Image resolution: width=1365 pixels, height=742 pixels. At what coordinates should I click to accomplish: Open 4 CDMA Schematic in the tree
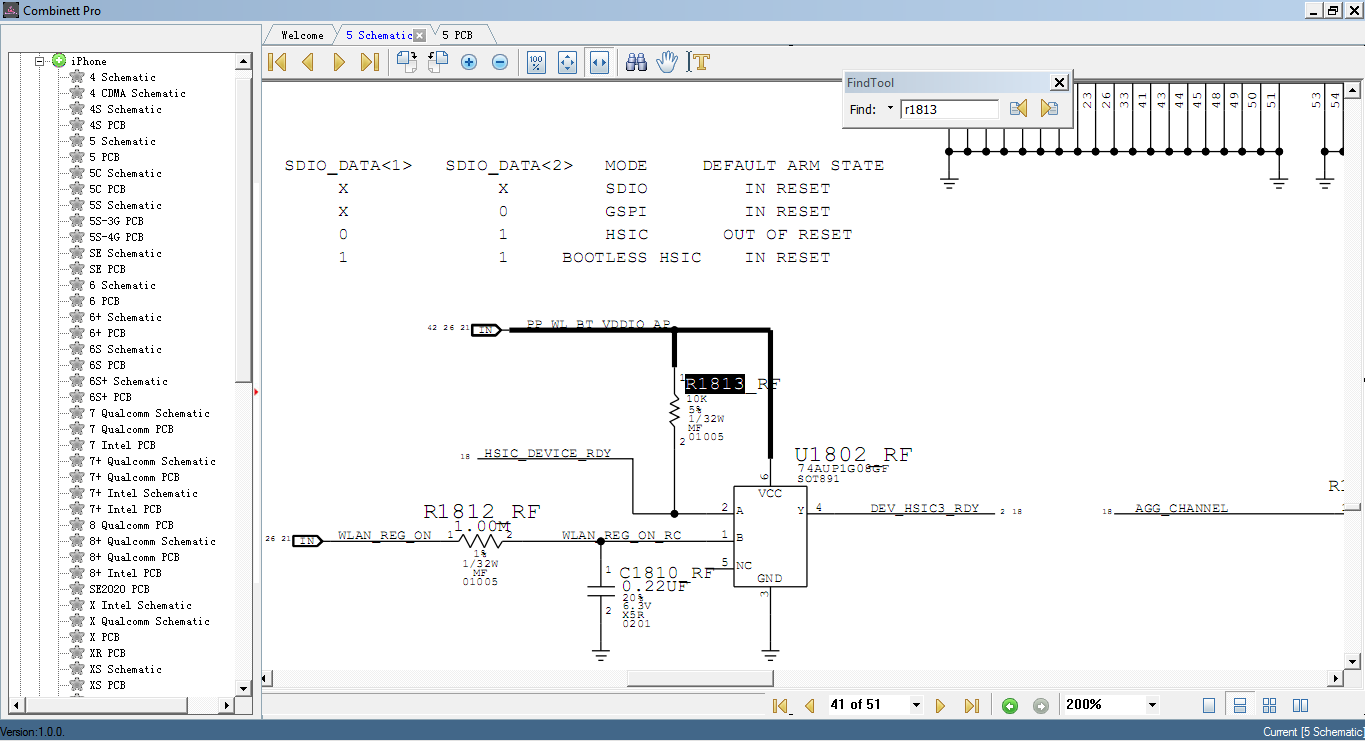[137, 93]
